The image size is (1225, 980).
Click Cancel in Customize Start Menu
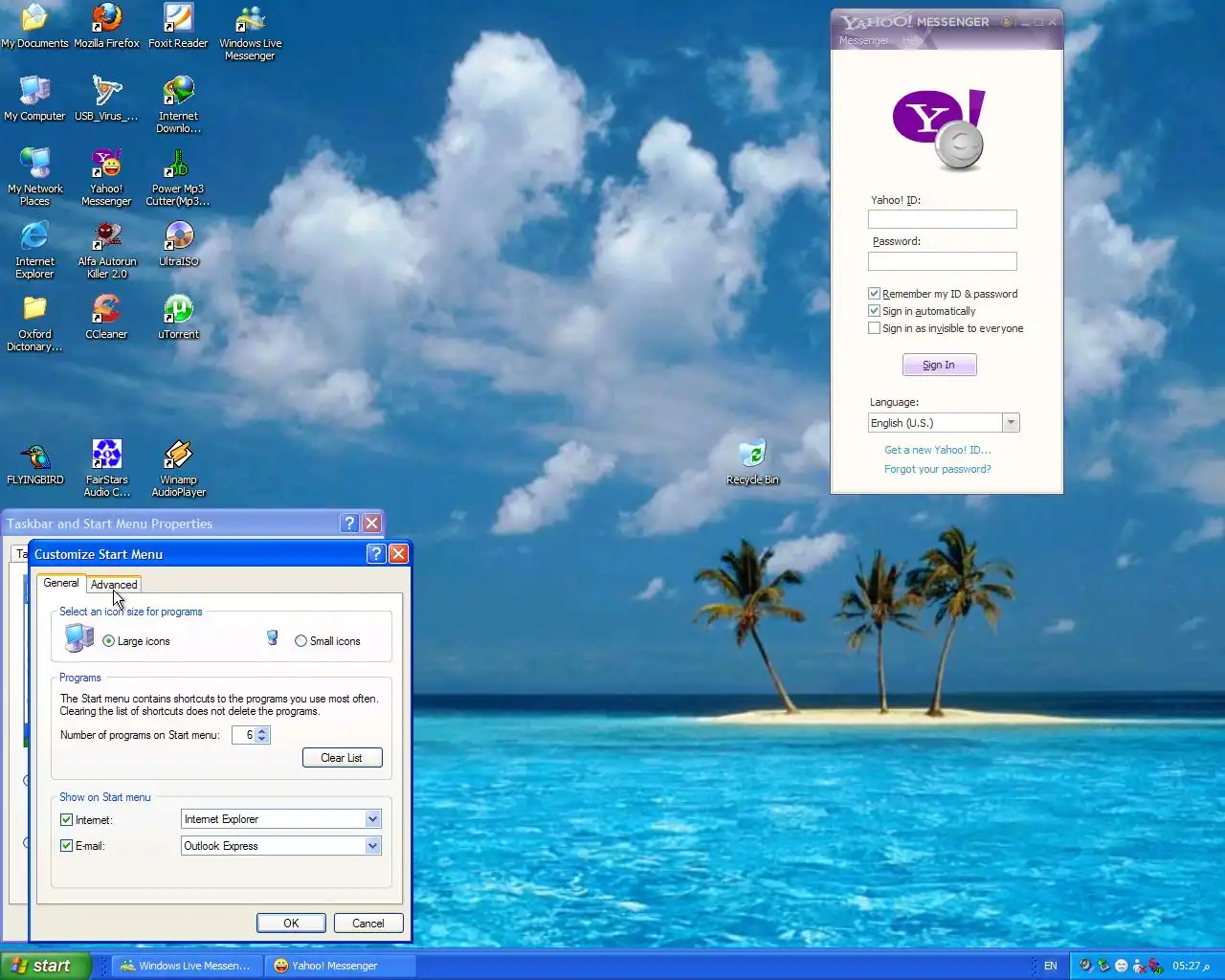coord(368,924)
